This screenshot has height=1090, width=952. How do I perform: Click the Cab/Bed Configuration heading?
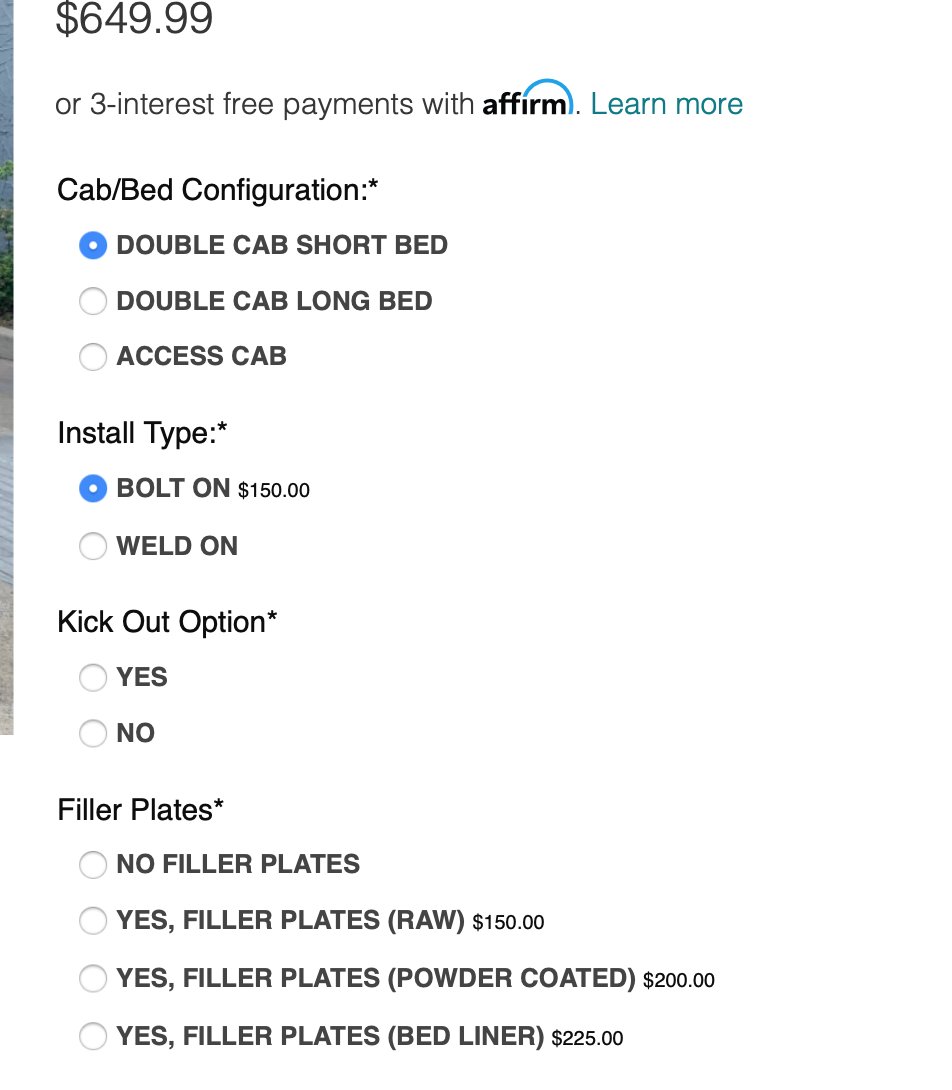click(218, 190)
